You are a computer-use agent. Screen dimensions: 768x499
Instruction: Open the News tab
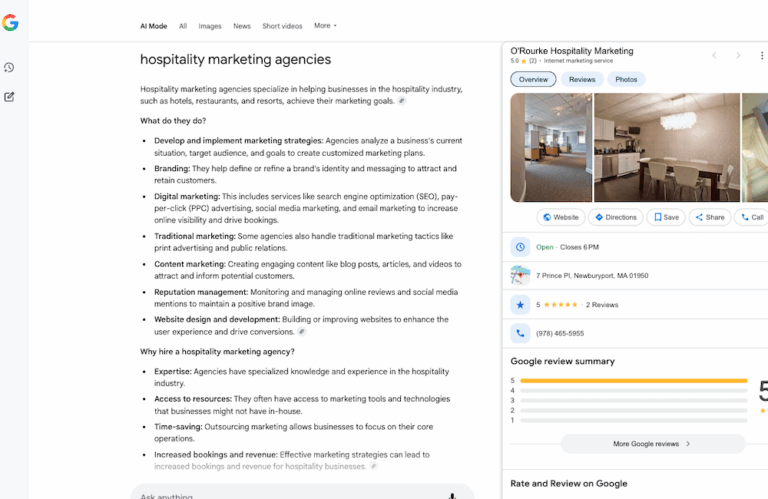pyautogui.click(x=242, y=26)
